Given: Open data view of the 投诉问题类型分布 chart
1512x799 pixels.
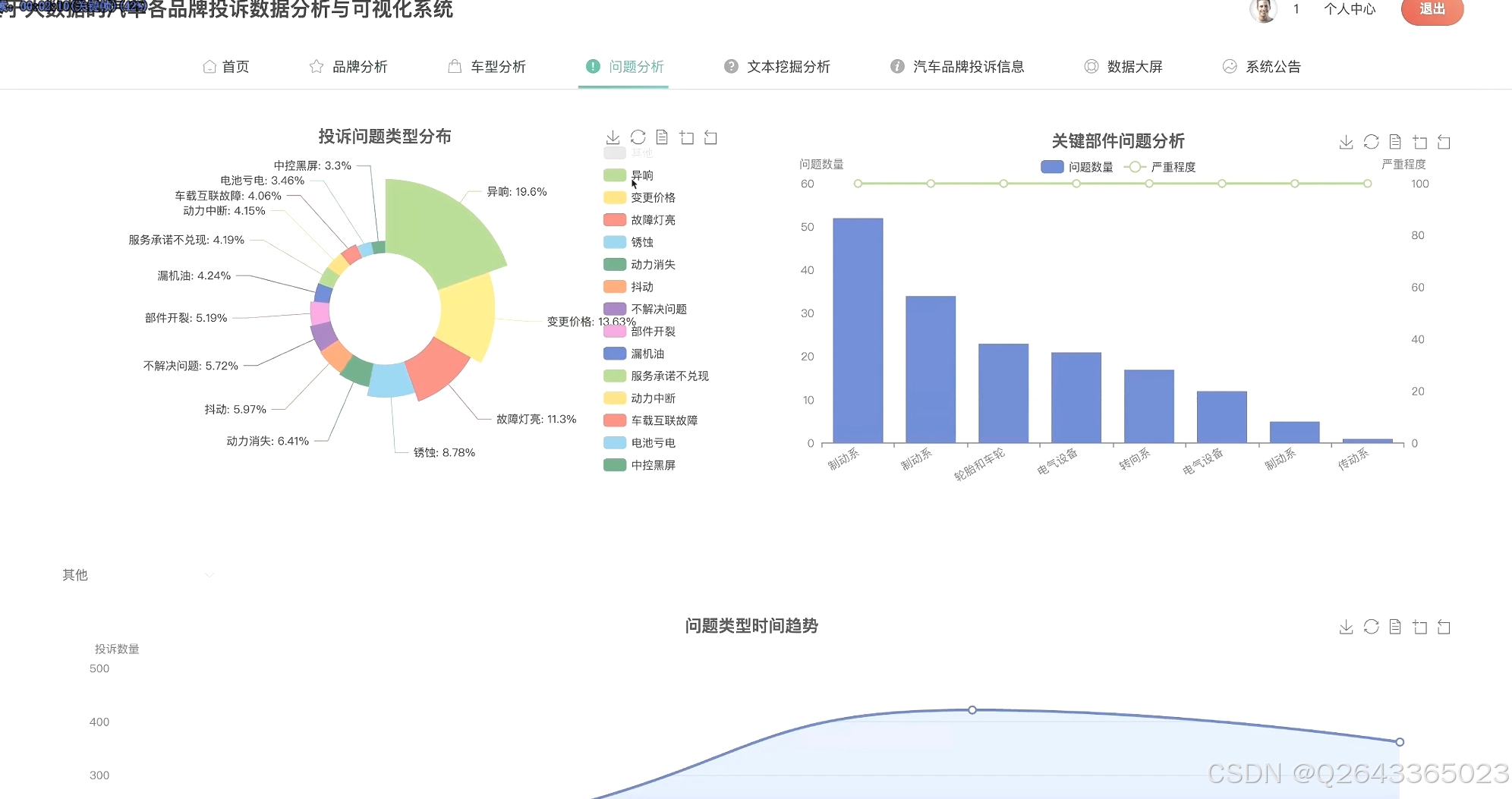Looking at the screenshot, I should pyautogui.click(x=662, y=137).
